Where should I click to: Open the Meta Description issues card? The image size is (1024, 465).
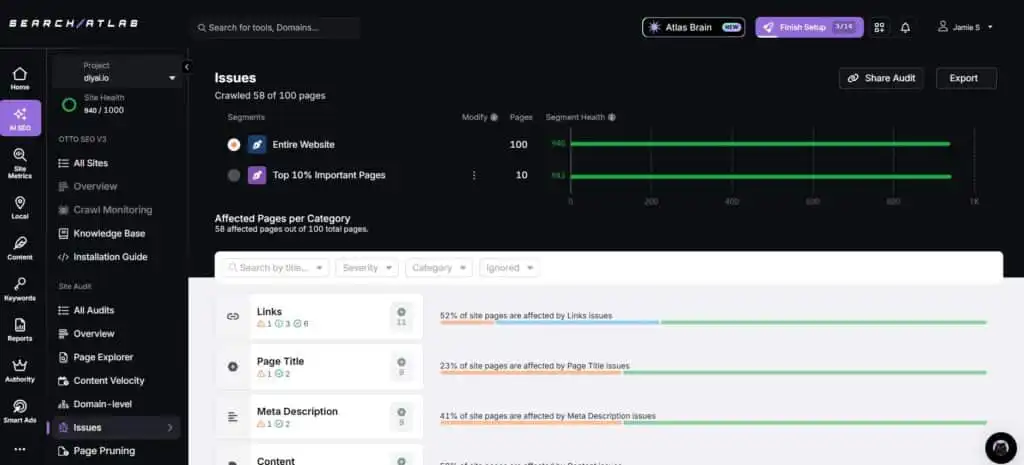tap(319, 417)
